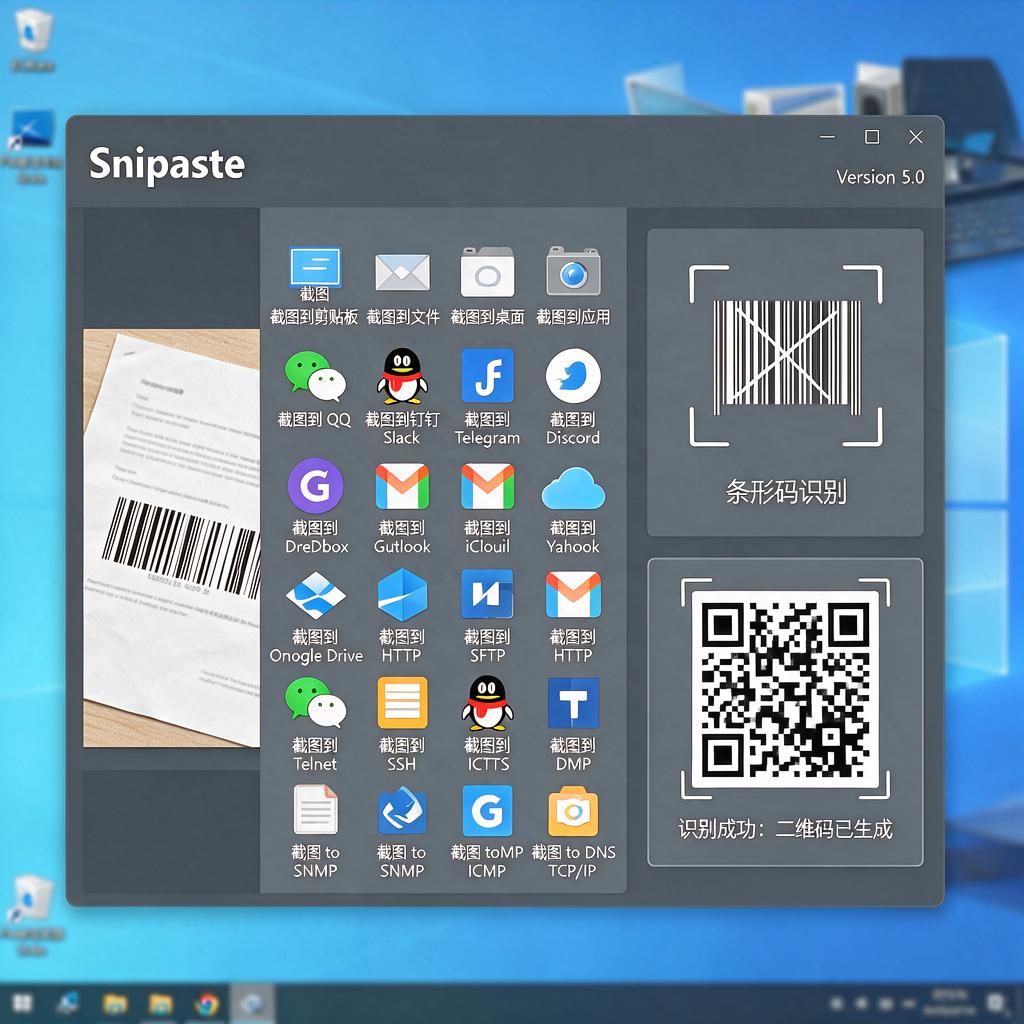Screen dimensions: 1024x1024
Task: Click the barcode document preview image
Action: coord(172,537)
